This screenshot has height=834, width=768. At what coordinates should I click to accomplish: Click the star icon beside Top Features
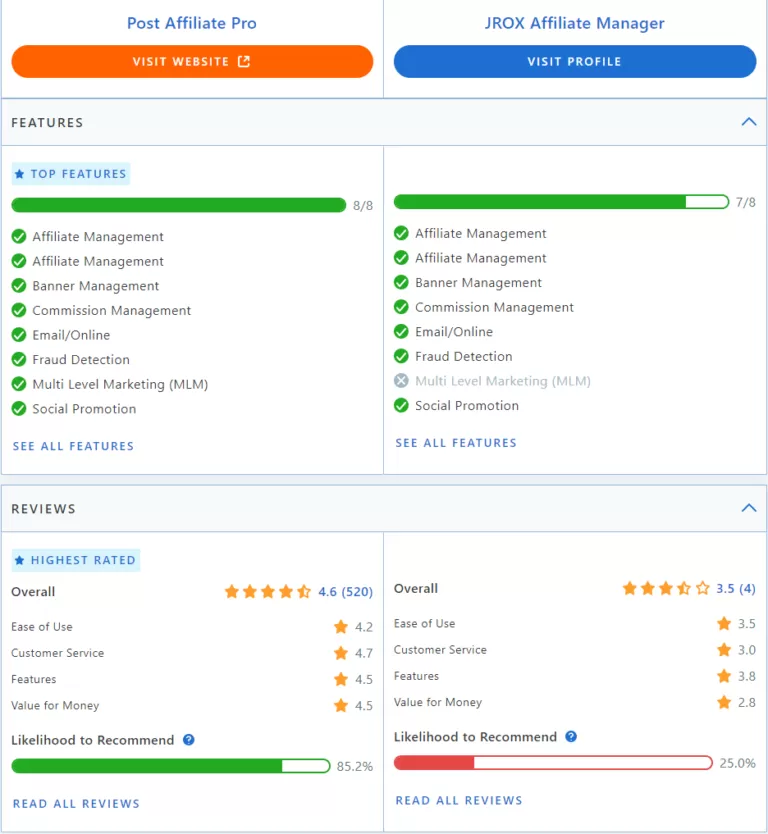click(x=19, y=174)
